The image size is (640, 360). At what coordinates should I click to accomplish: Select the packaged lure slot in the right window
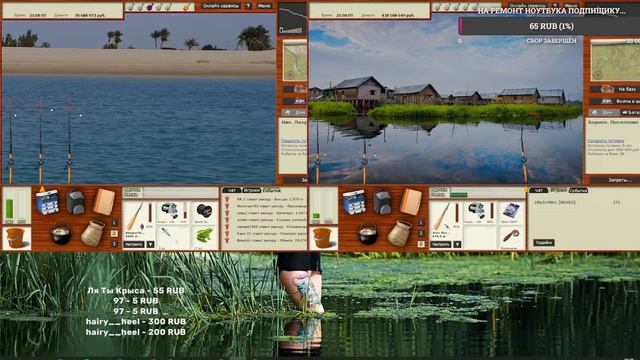511,212
